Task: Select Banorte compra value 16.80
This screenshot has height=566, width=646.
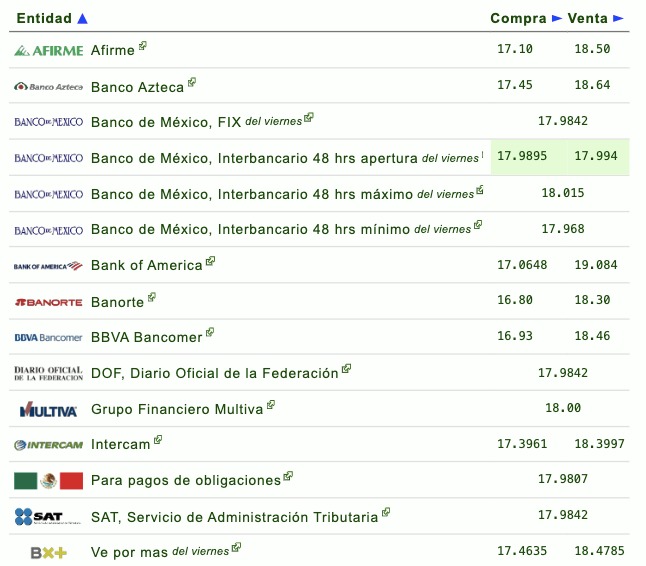Action: click(x=515, y=300)
